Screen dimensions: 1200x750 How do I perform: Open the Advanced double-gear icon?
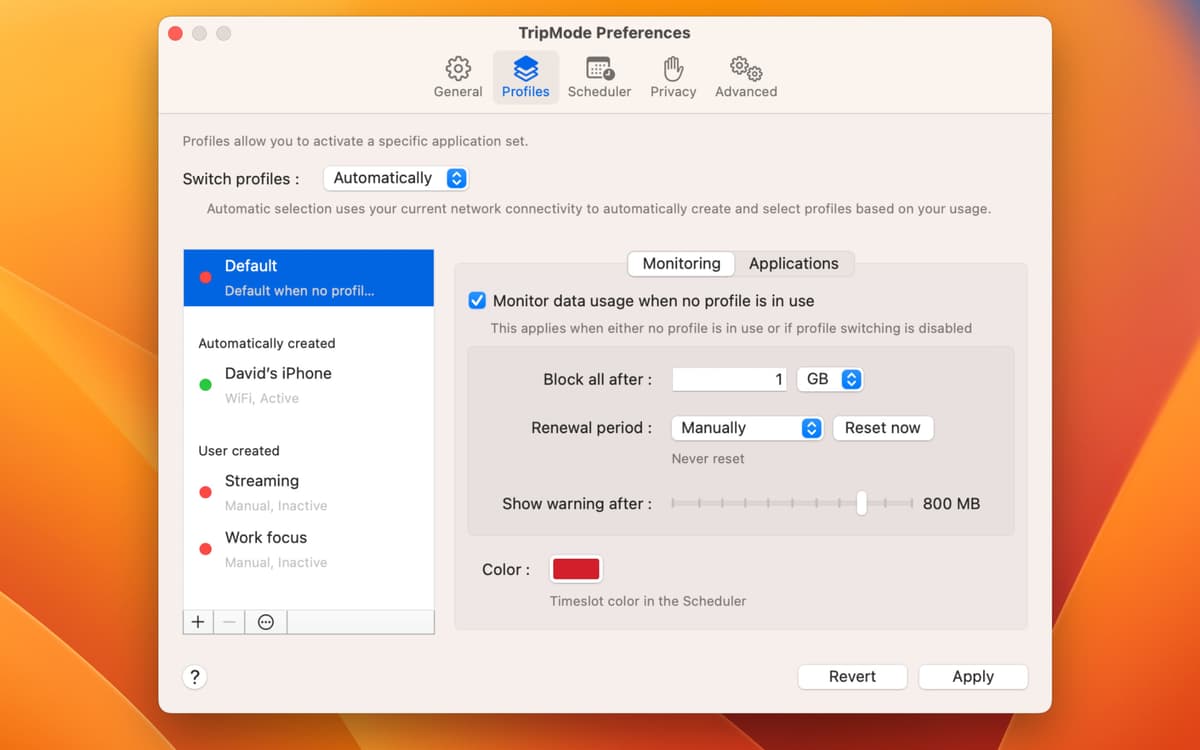(746, 69)
